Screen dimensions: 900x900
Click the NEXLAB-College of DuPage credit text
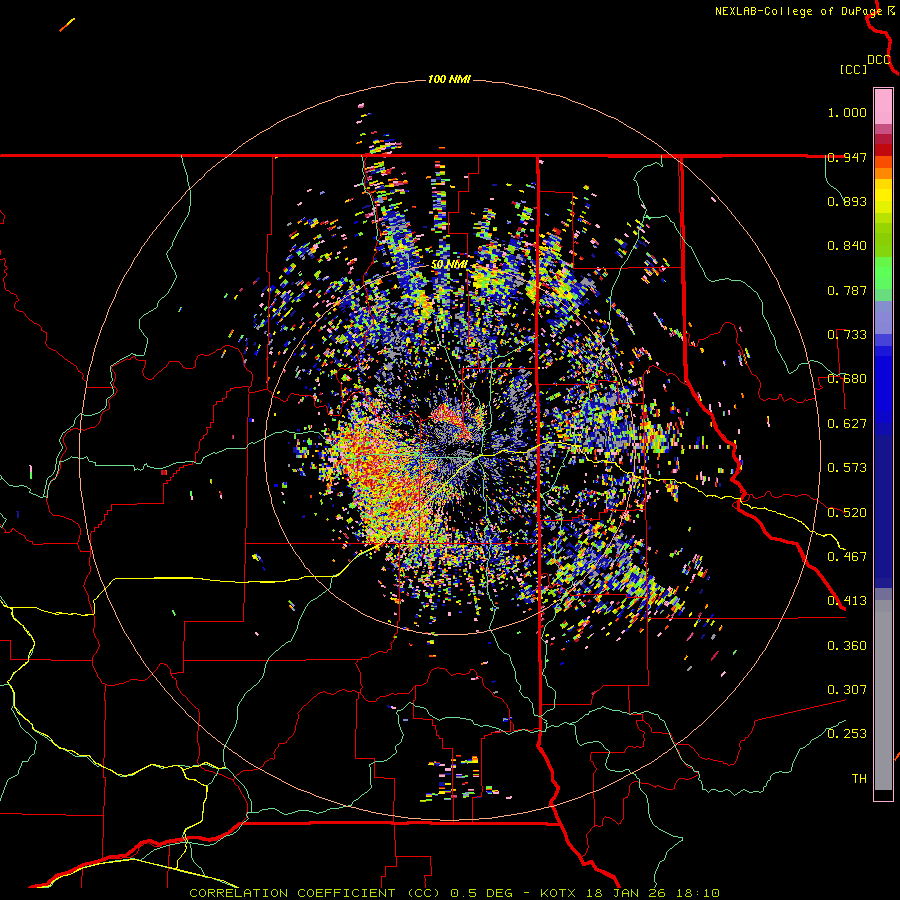pos(799,11)
